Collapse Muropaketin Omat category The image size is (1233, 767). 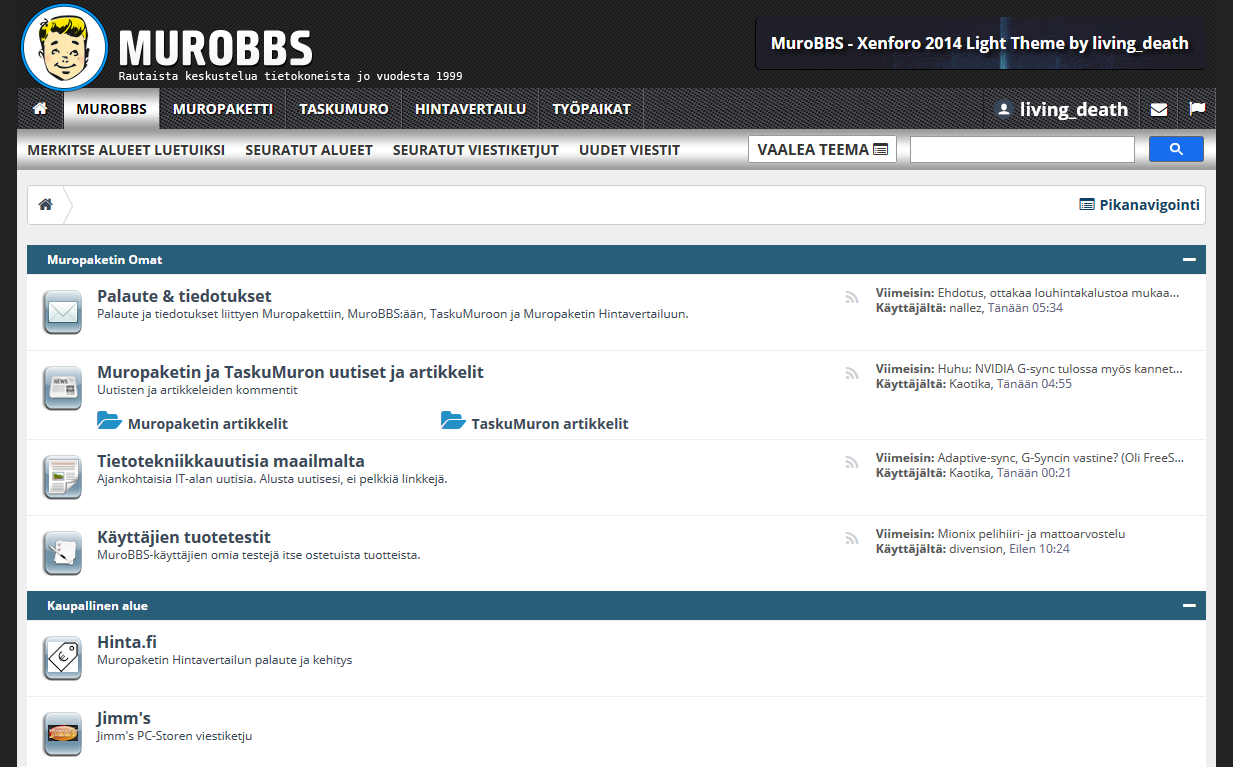[x=1189, y=259]
